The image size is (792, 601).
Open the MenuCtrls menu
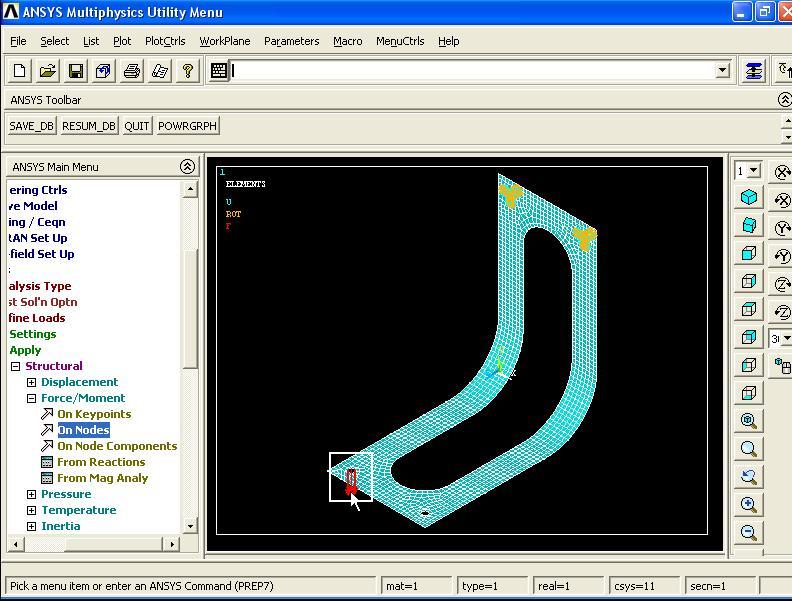400,41
